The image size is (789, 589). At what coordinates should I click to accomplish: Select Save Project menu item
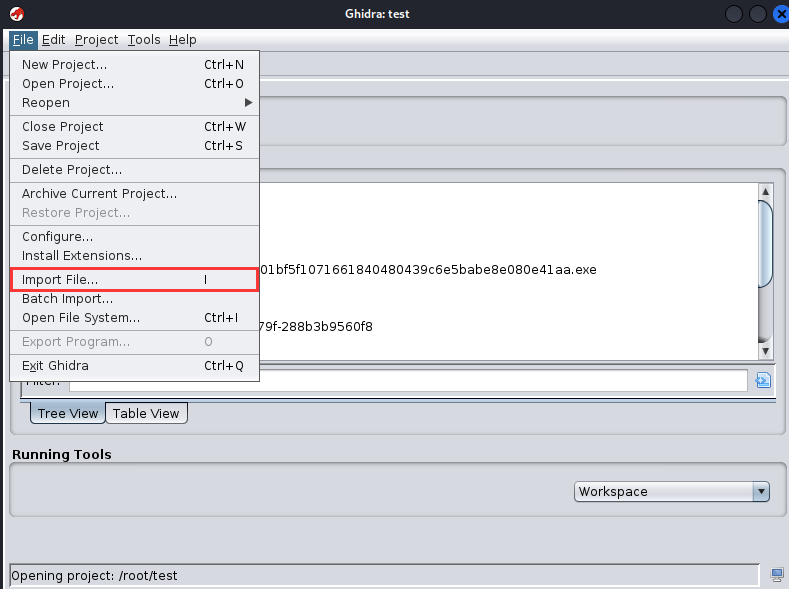(134, 146)
